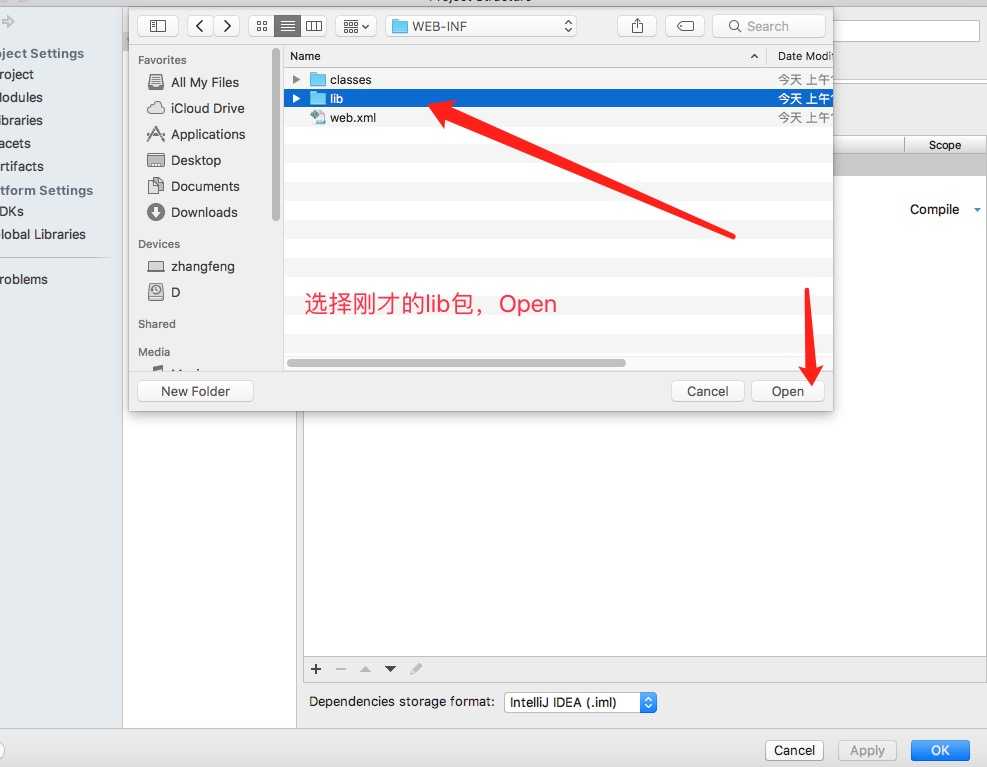Click the edit tags icon

[685, 26]
